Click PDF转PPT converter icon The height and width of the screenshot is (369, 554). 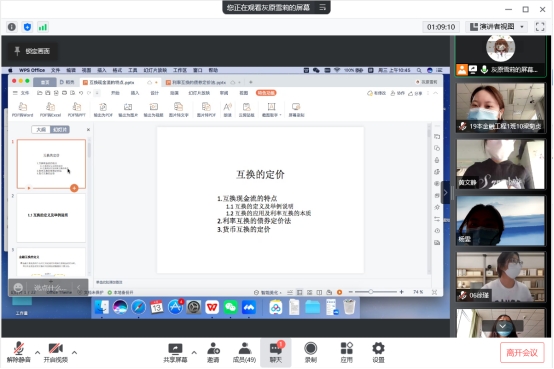(x=77, y=110)
